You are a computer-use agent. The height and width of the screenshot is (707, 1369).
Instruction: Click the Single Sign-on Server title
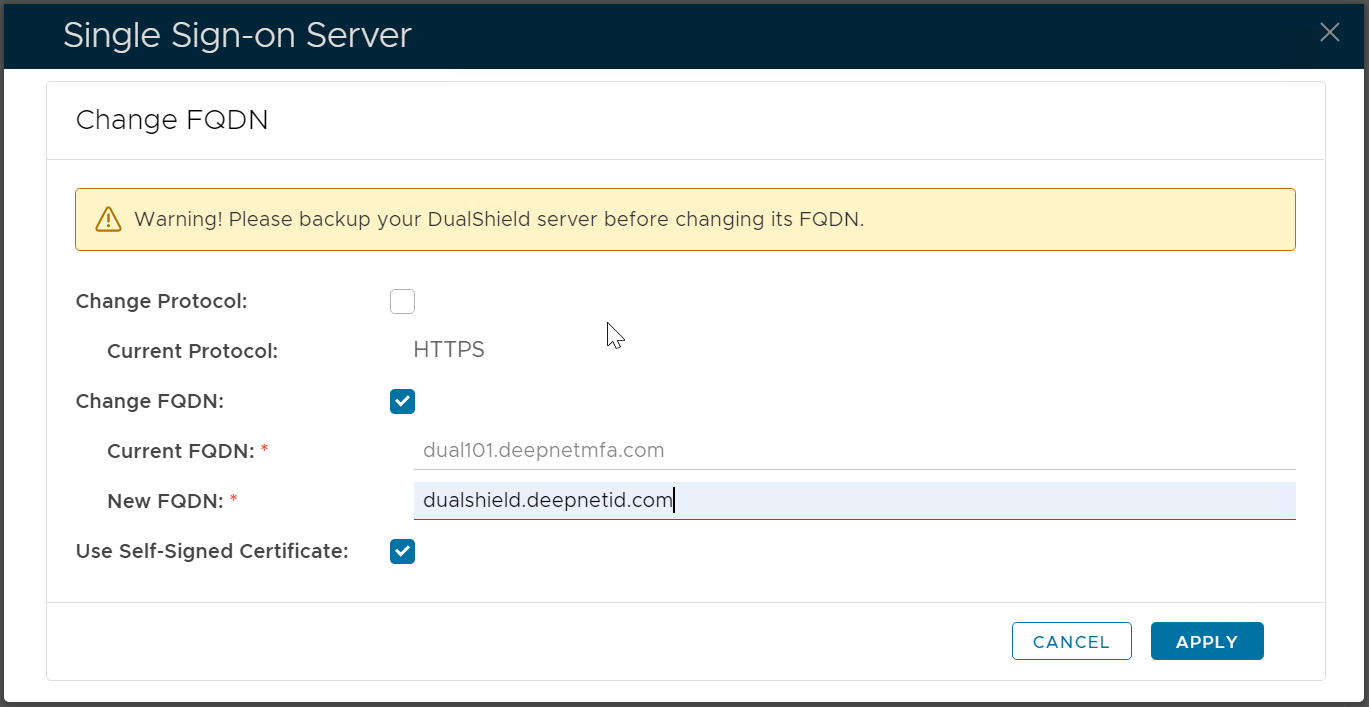tap(237, 35)
